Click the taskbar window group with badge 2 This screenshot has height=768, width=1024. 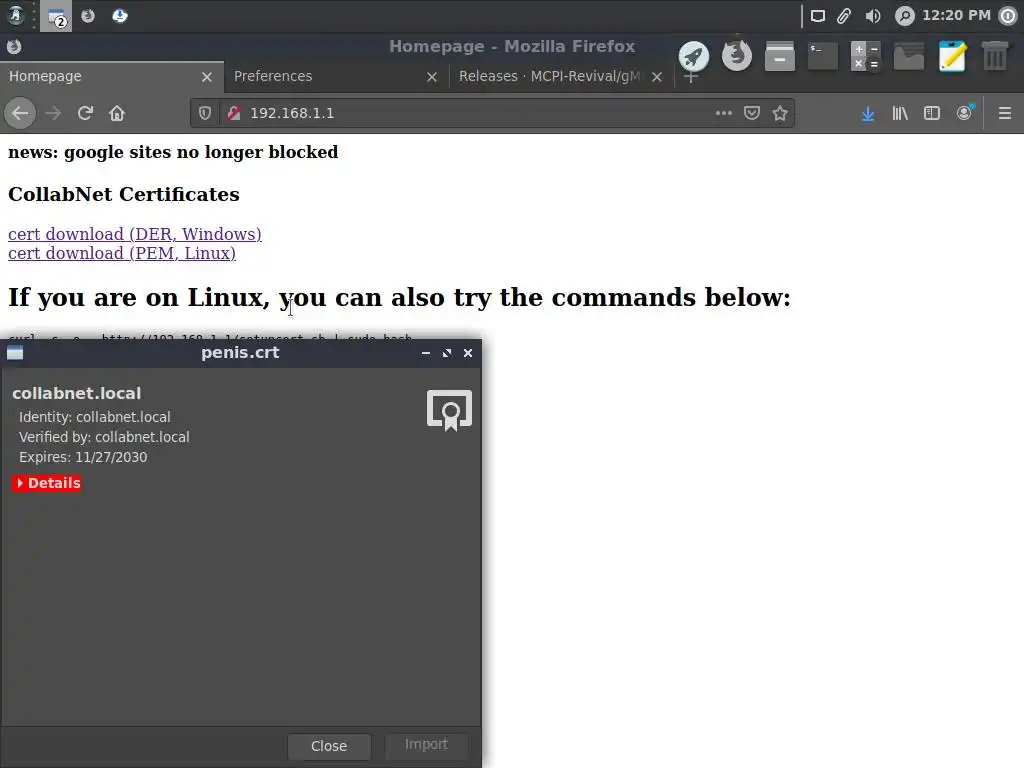(x=56, y=16)
